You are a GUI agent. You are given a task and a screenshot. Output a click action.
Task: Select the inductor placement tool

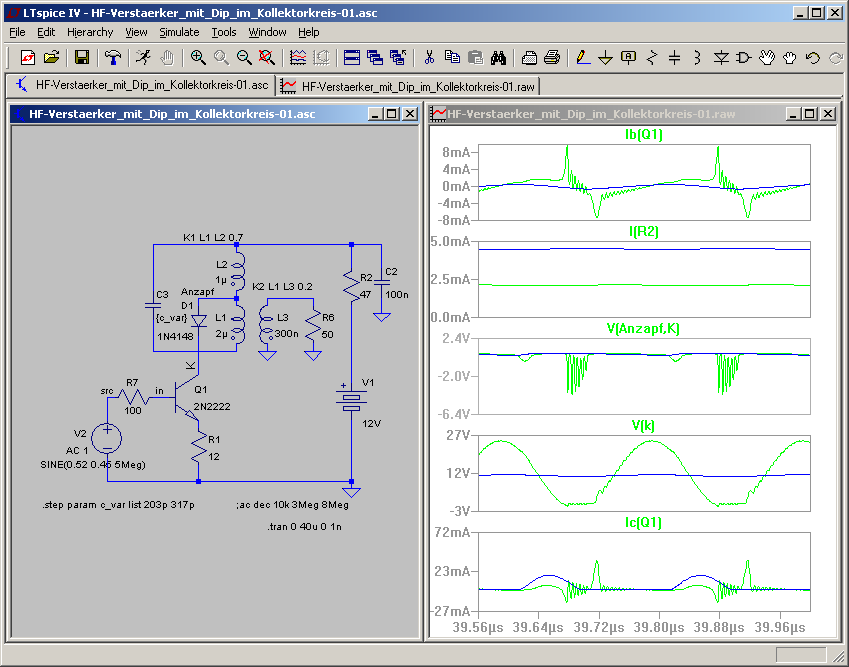click(x=697, y=57)
